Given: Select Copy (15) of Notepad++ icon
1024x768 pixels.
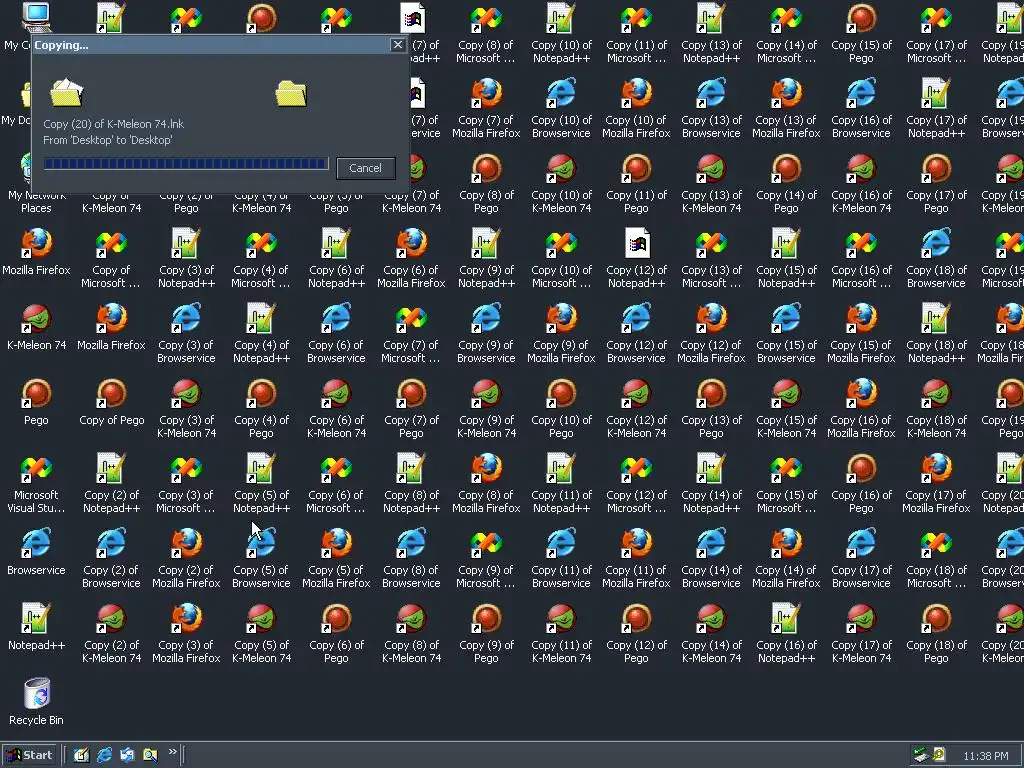Looking at the screenshot, I should [786, 243].
